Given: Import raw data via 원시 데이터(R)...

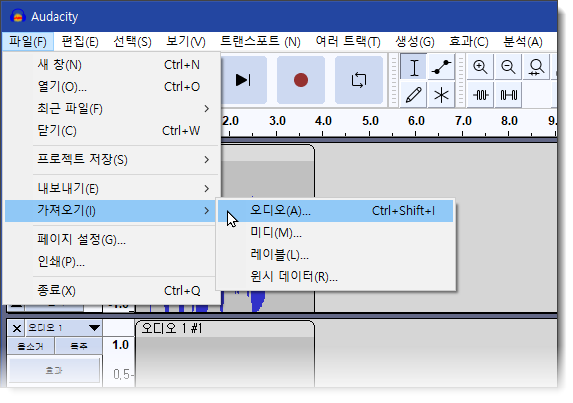Looking at the screenshot, I should (335, 277).
